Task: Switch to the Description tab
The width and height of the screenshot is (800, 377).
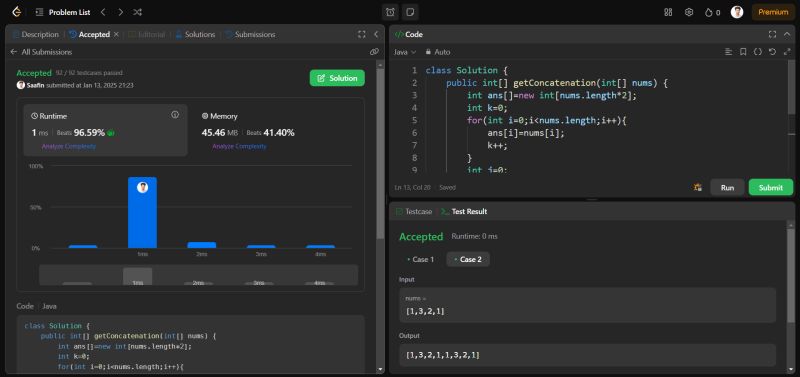Action: [36, 35]
